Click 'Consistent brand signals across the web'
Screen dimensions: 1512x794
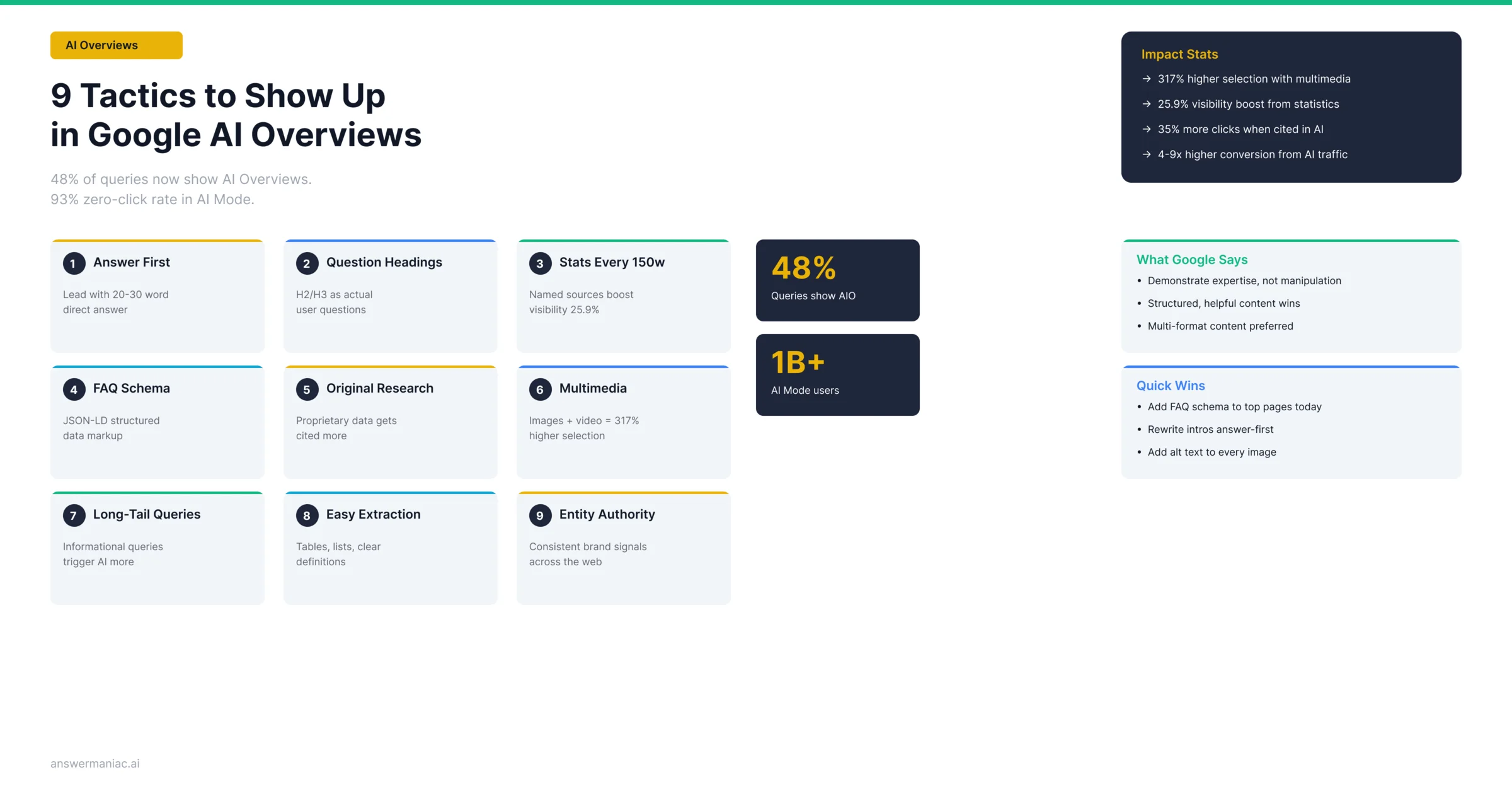coord(588,555)
